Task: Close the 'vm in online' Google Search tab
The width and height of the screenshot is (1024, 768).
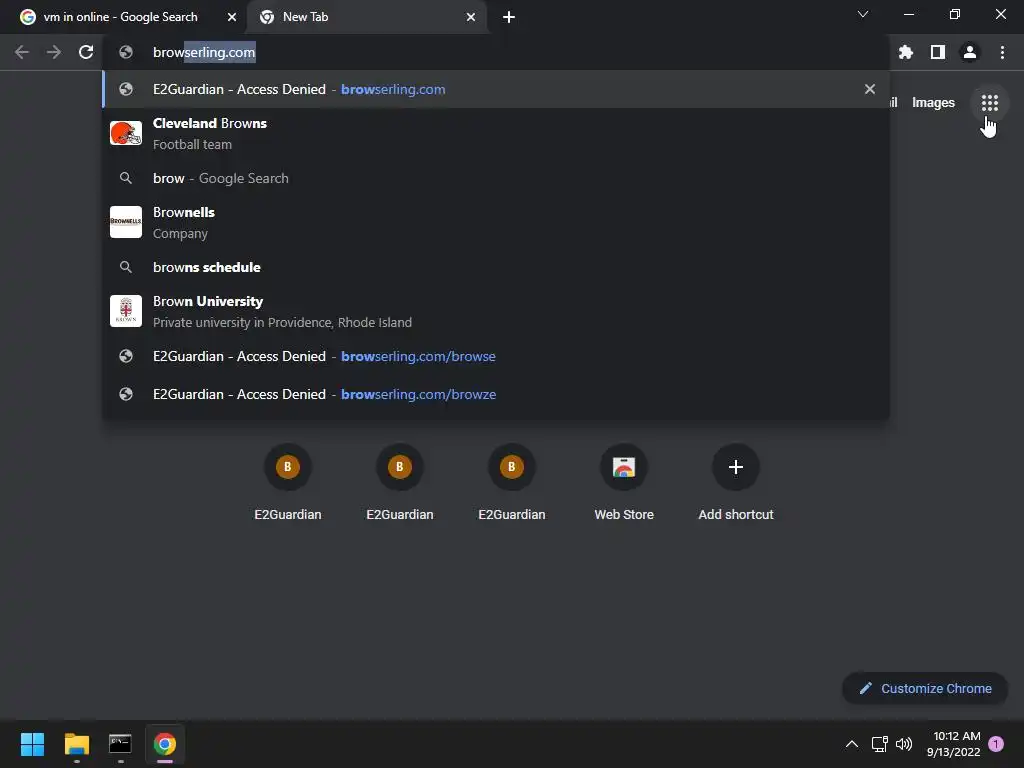Action: point(231,17)
